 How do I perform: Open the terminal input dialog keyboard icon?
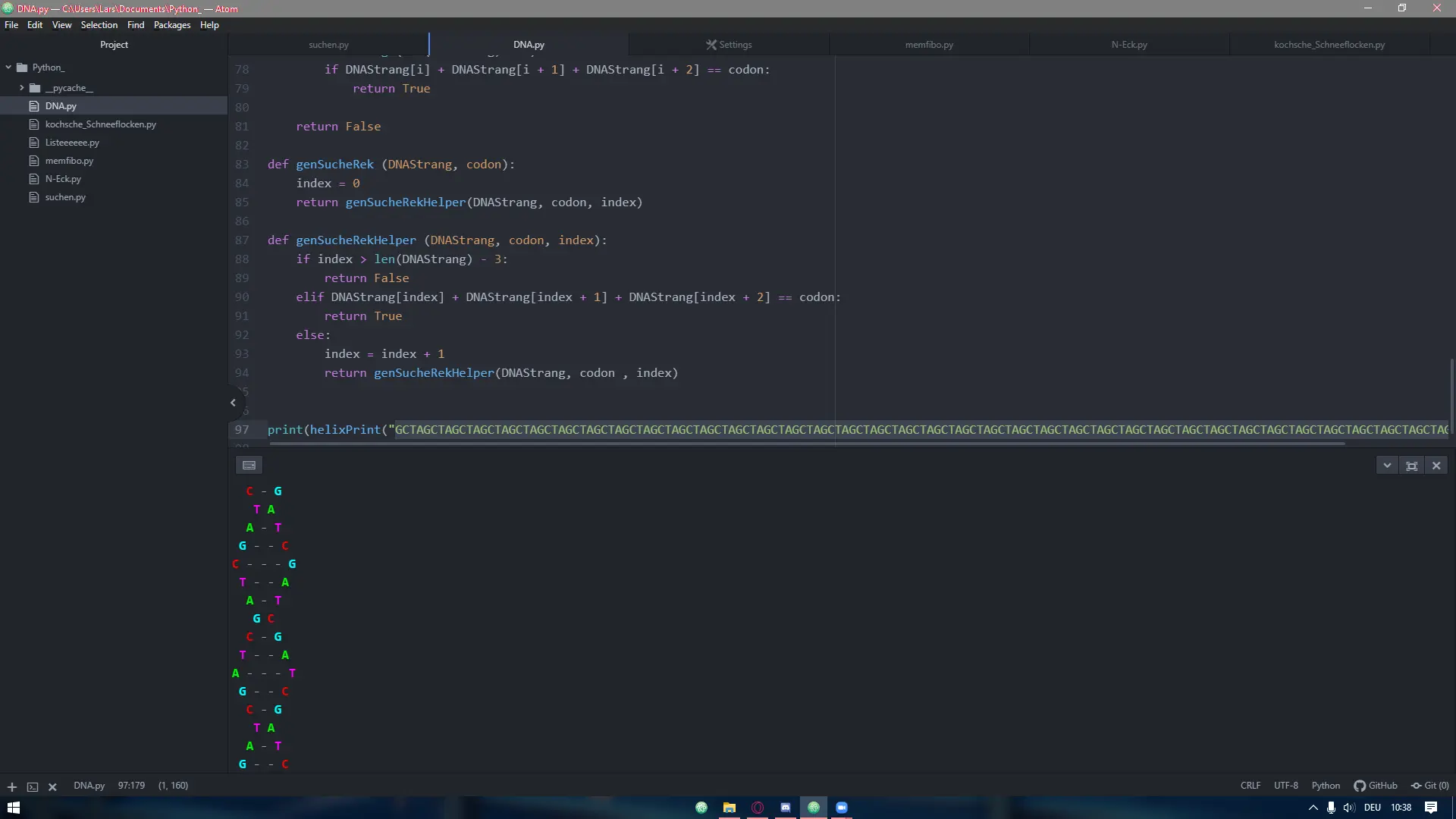(x=249, y=465)
